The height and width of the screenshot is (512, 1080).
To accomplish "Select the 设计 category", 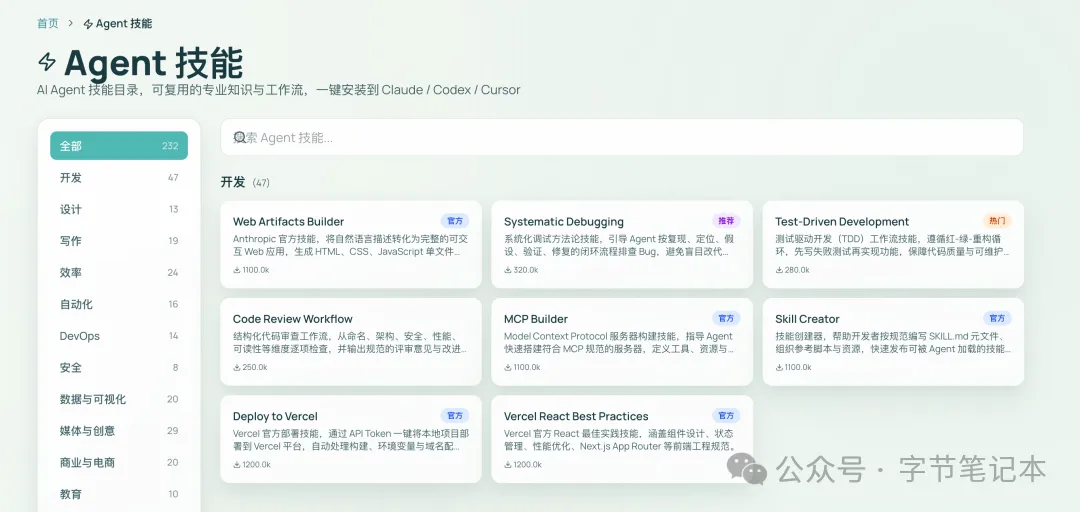I will coord(118,209).
